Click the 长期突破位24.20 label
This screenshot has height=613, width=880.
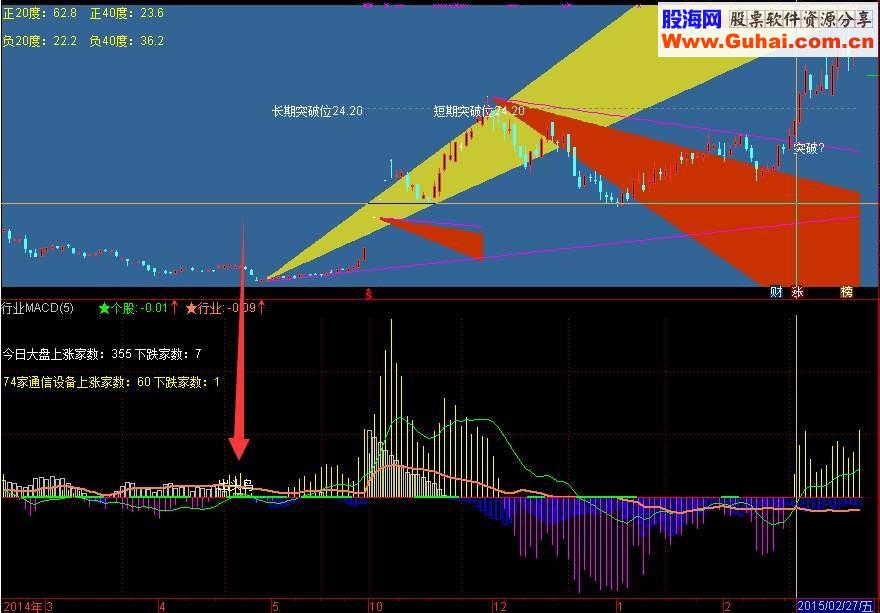pos(317,112)
